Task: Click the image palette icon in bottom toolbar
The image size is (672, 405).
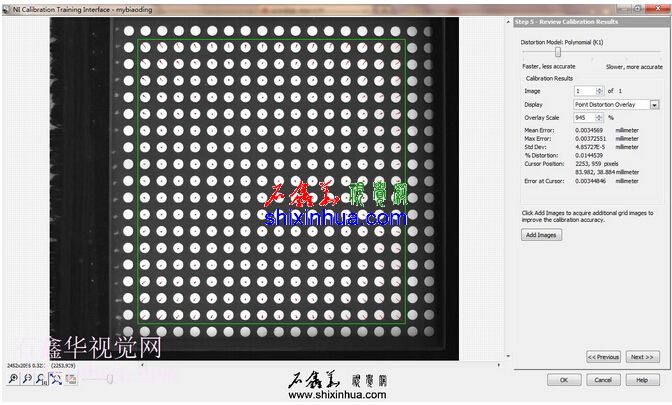Action: [x=71, y=379]
